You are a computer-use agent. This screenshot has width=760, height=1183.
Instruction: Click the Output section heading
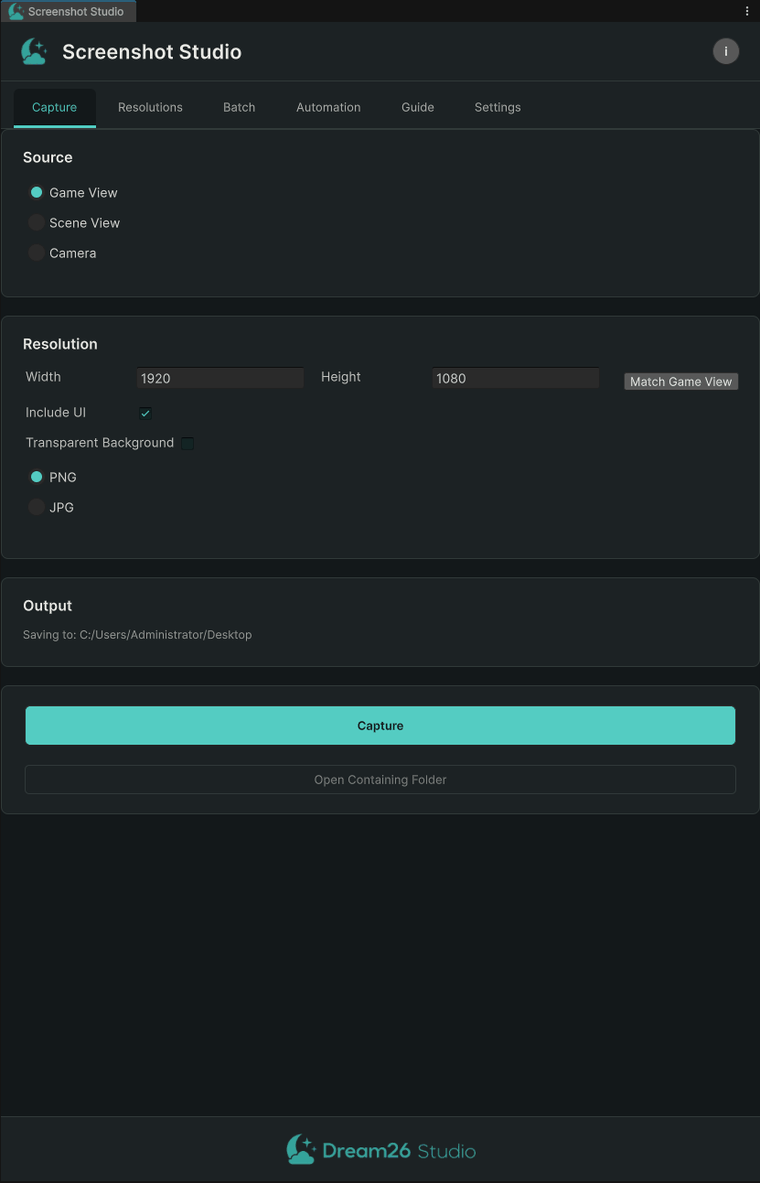(x=48, y=605)
